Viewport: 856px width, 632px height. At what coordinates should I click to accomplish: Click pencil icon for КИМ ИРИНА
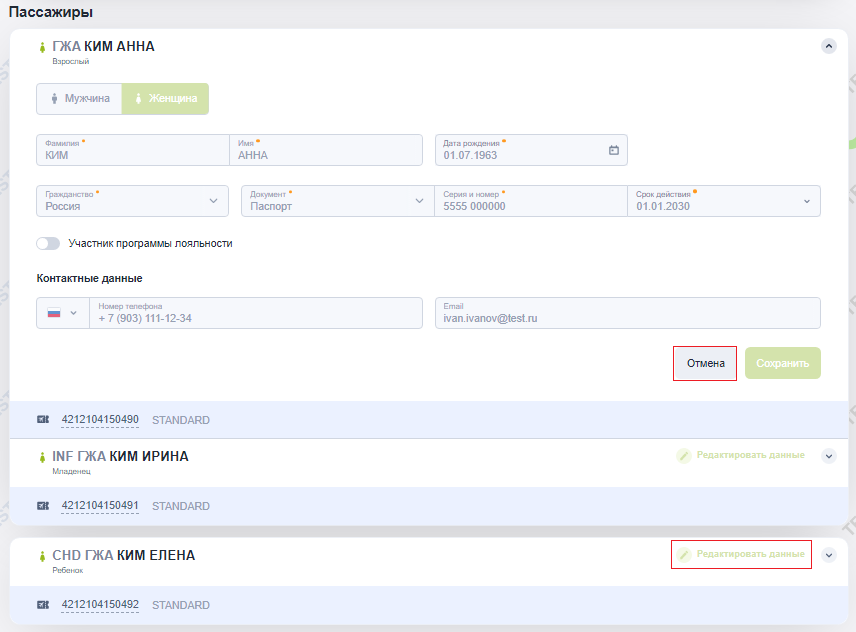[683, 456]
